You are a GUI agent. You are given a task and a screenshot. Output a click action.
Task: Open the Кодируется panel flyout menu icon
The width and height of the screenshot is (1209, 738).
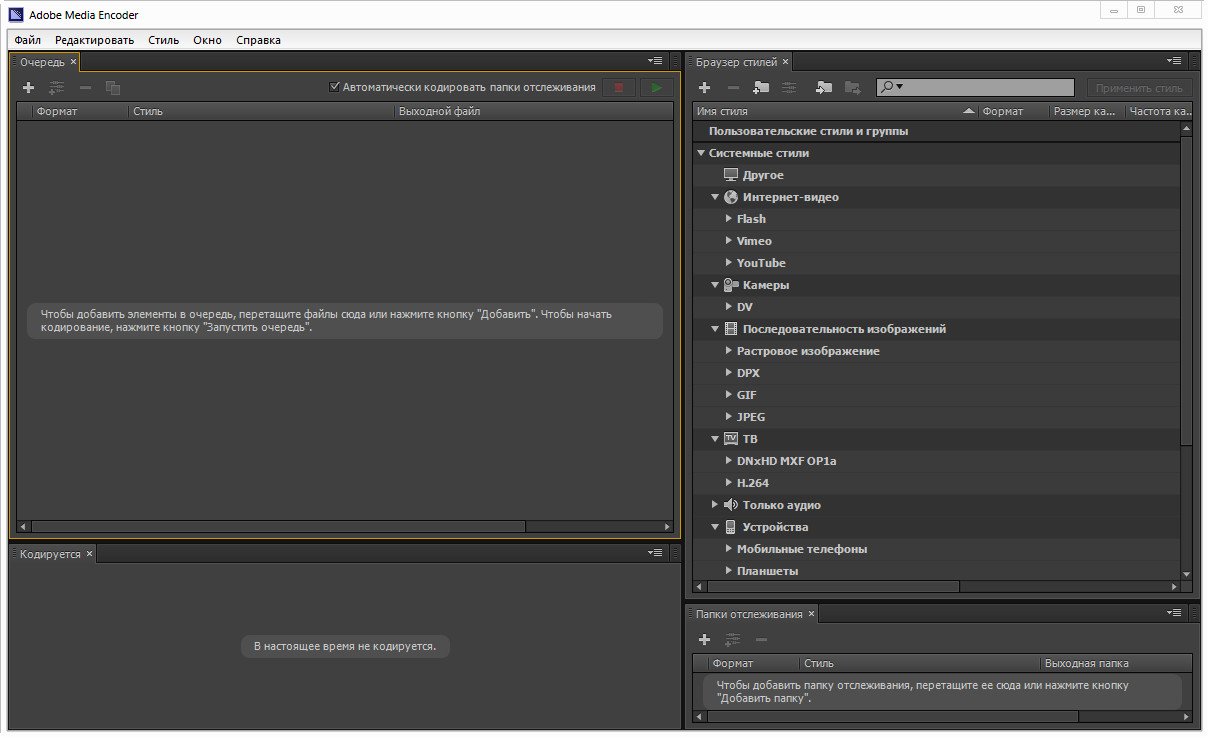pyautogui.click(x=655, y=553)
